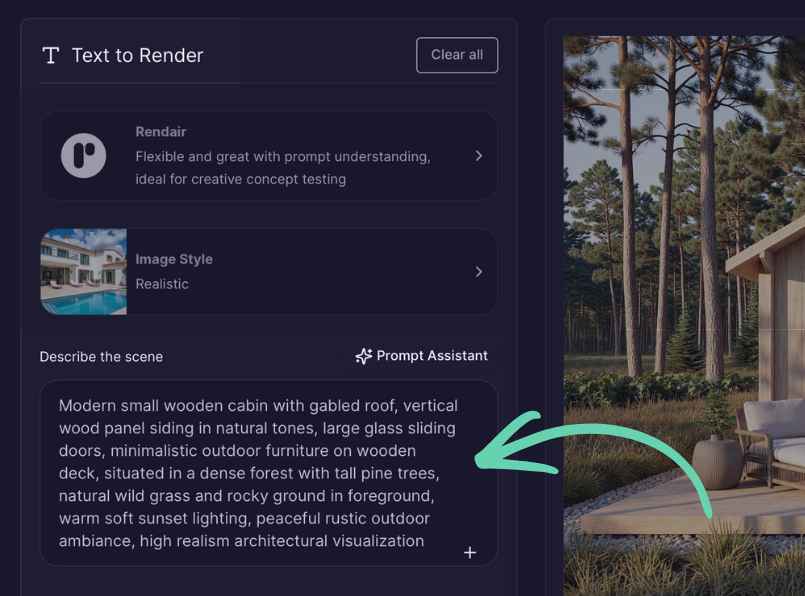The image size is (805, 596).
Task: Click the Rendair model name heading
Action: click(161, 132)
